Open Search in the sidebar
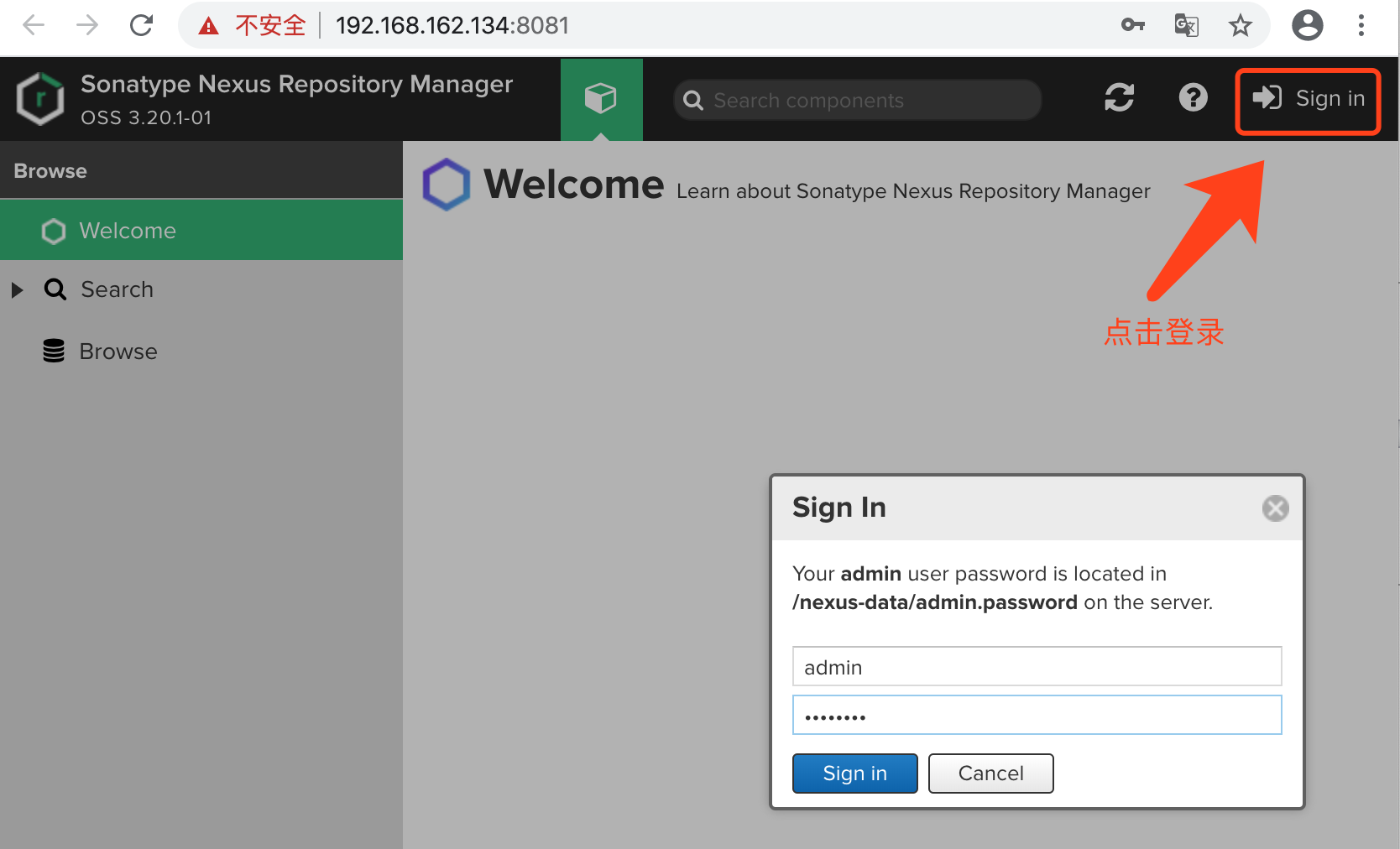 coord(117,289)
